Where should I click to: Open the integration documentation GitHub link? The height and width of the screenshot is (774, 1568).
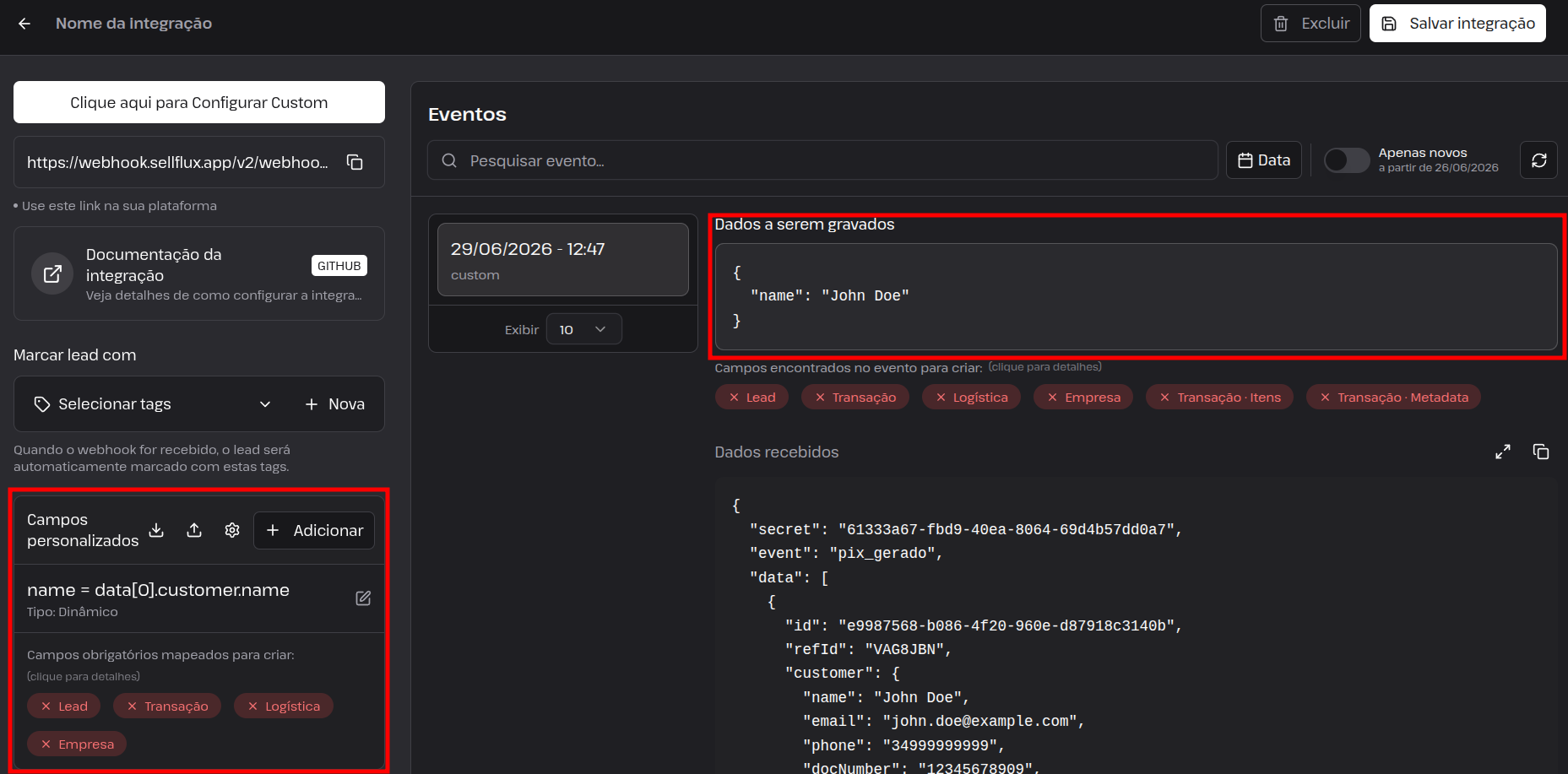coord(199,273)
